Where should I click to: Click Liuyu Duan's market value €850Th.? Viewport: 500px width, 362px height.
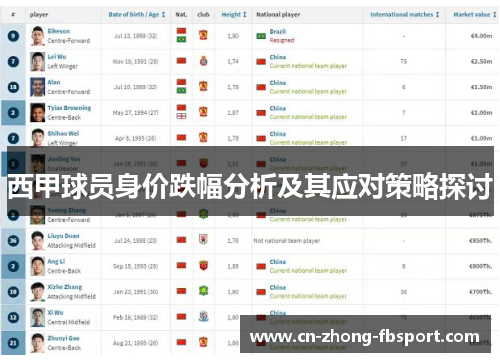(x=480, y=240)
